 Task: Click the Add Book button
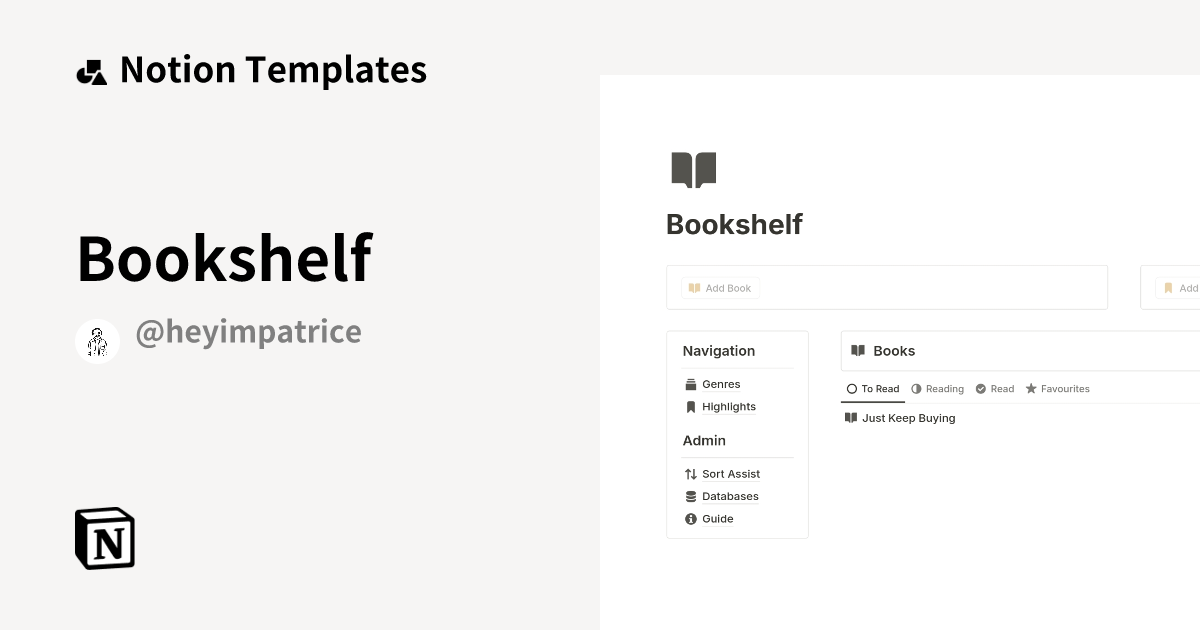tap(720, 287)
